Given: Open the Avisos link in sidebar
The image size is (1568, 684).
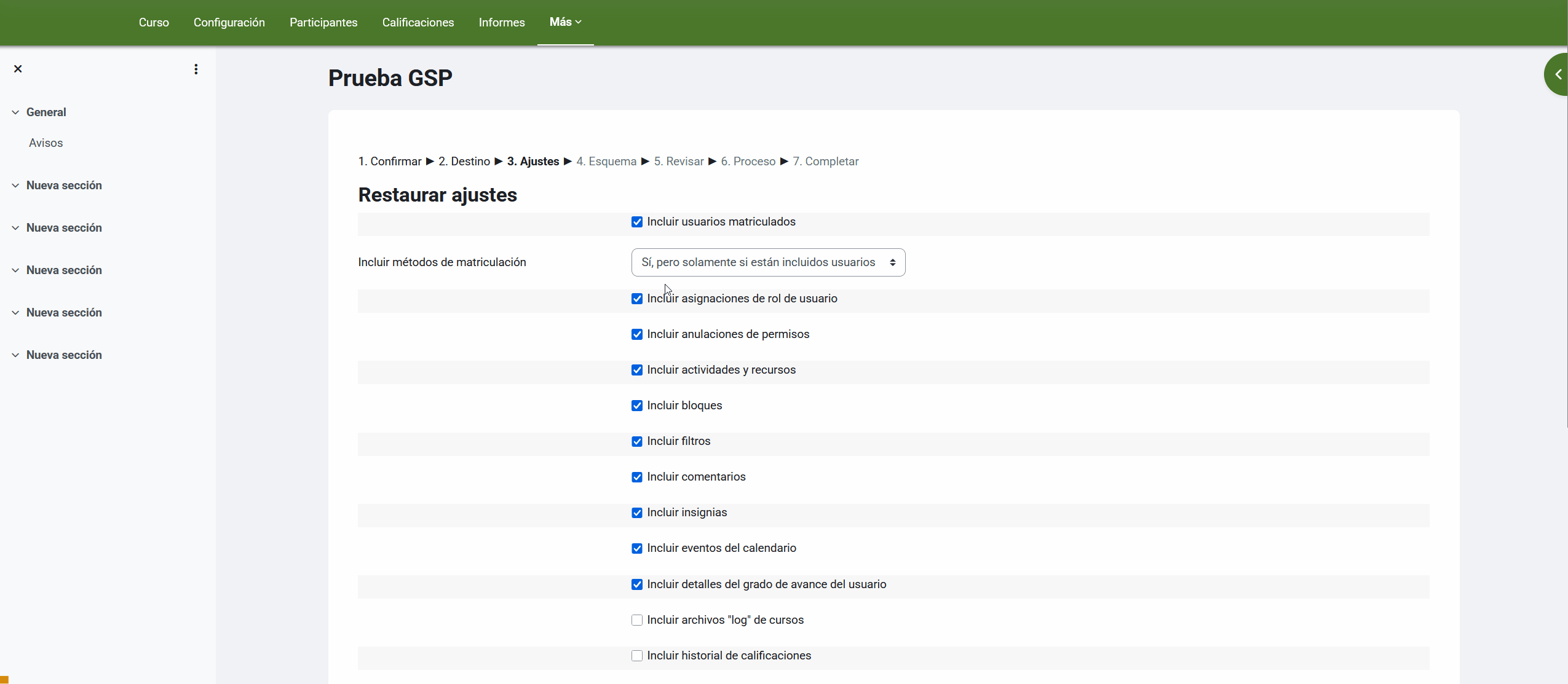Looking at the screenshot, I should pos(46,143).
